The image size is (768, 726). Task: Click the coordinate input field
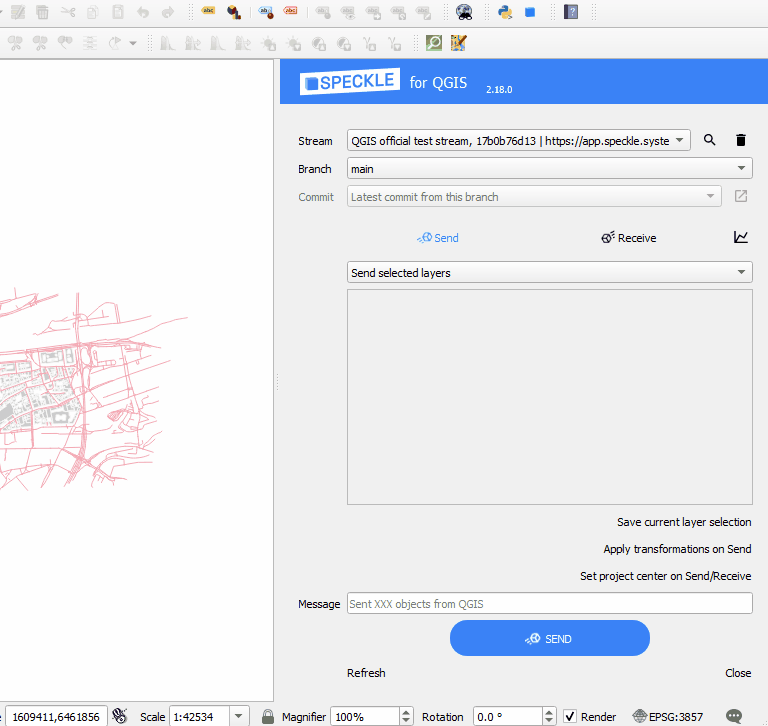coord(56,716)
